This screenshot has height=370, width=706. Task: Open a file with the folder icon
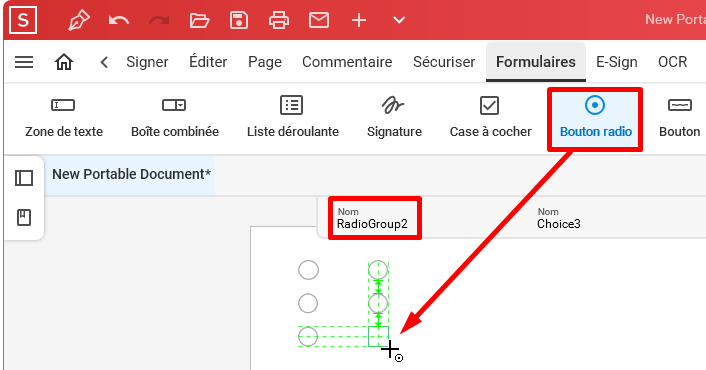[x=199, y=20]
